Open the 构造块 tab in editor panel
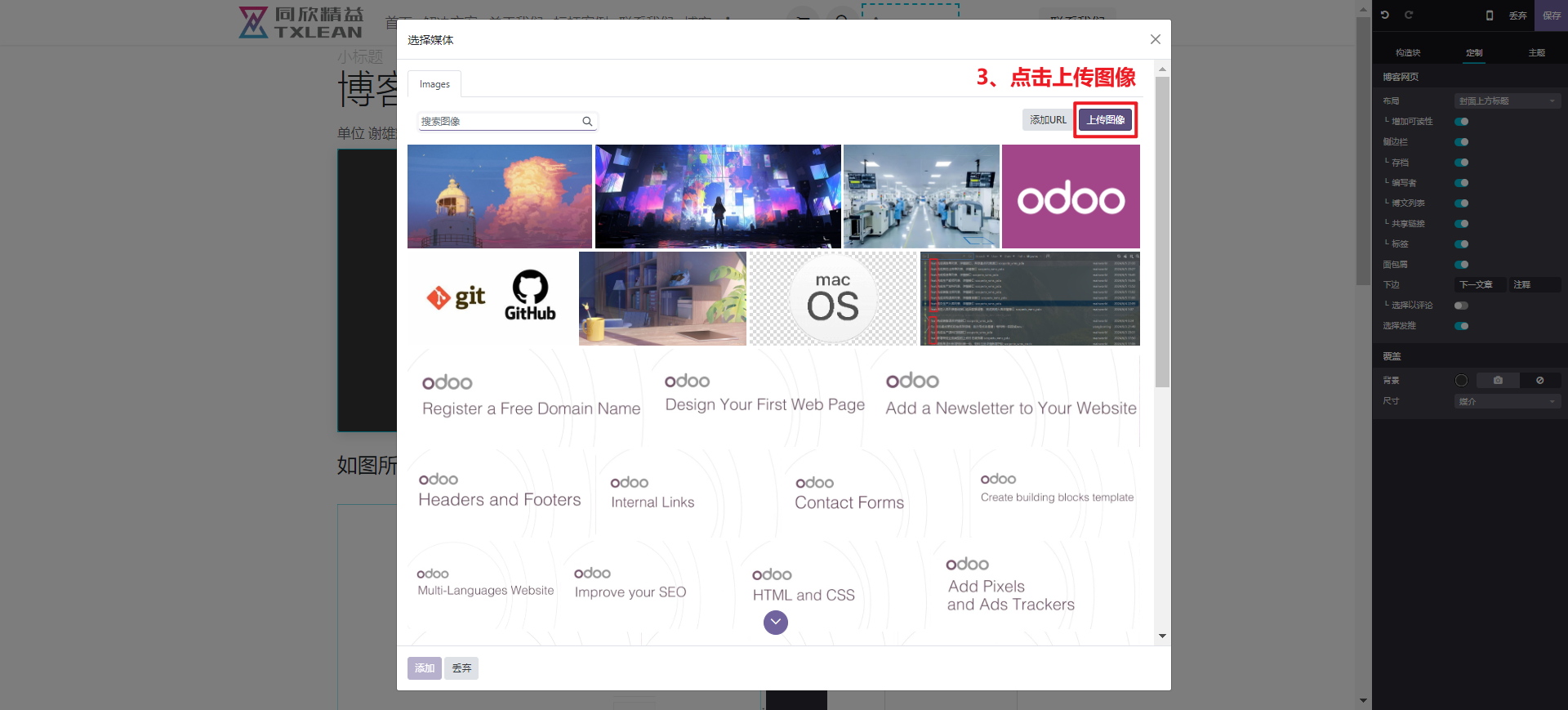 [1408, 53]
